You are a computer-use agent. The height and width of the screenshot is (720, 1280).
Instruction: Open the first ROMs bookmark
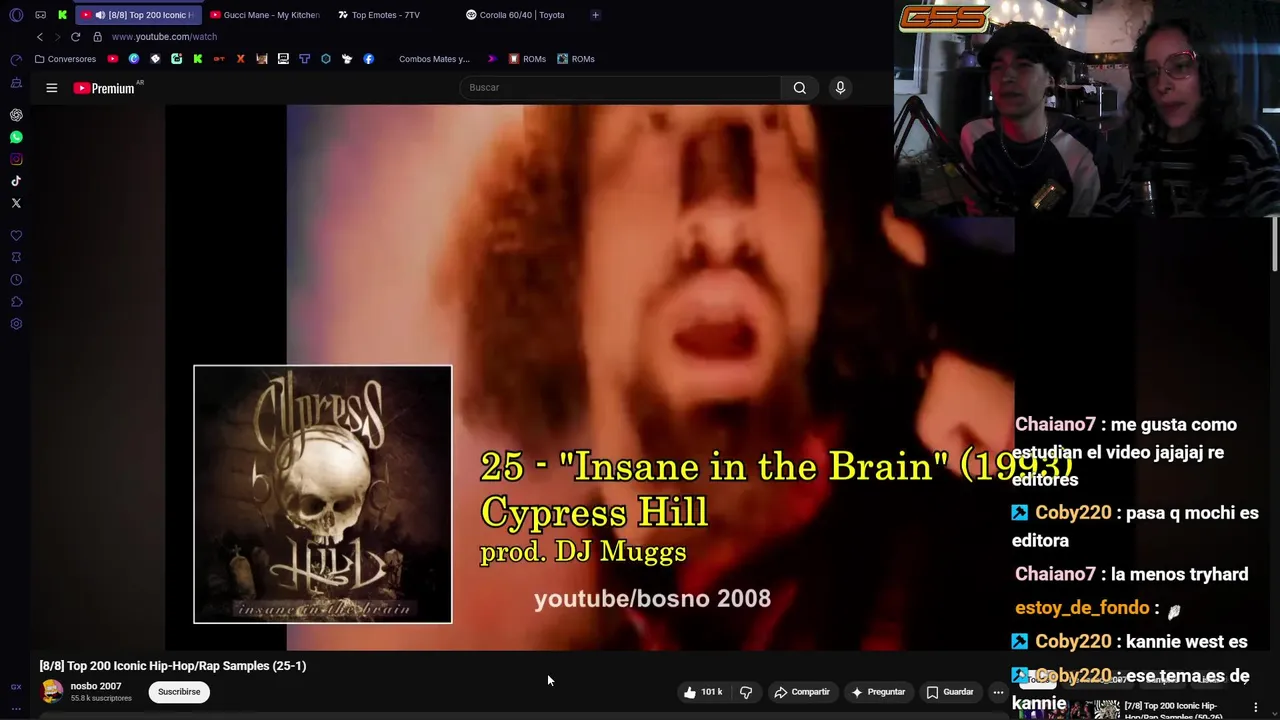(x=527, y=59)
